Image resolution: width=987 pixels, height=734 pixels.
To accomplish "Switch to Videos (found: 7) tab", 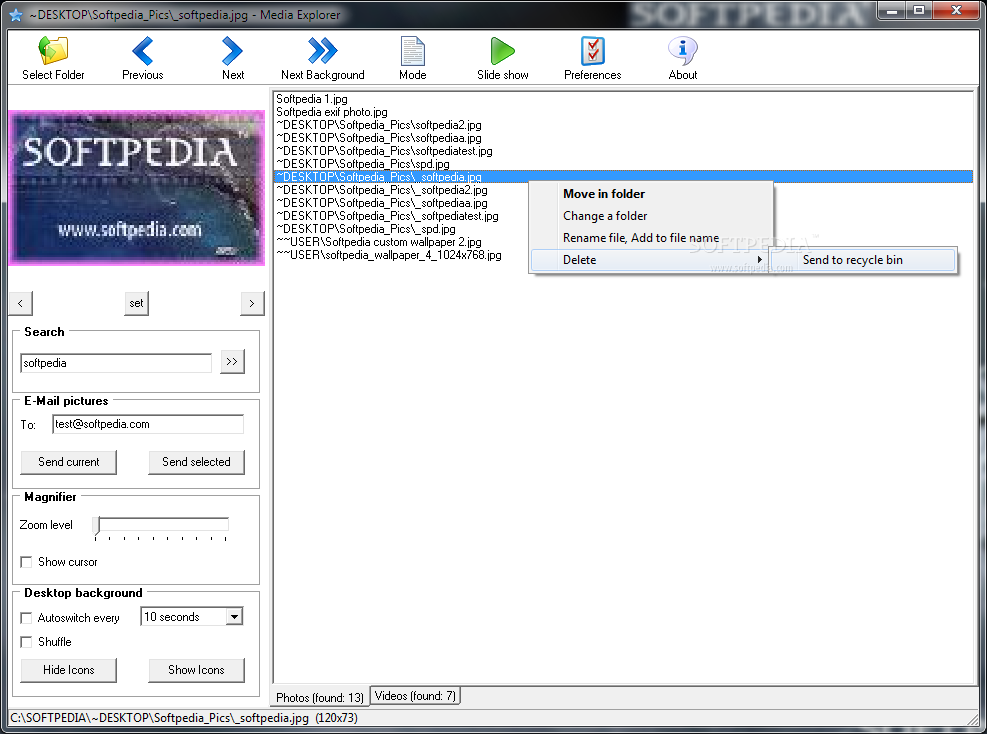I will click(x=415, y=696).
